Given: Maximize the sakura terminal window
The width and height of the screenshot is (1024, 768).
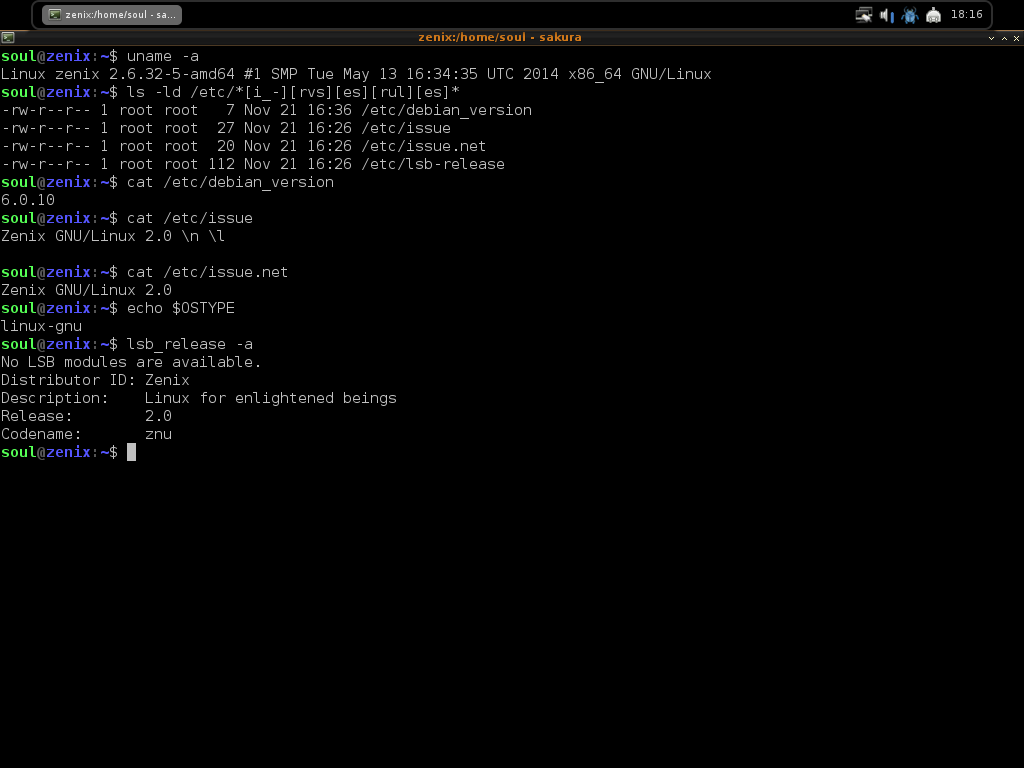Looking at the screenshot, I should pos(1004,38).
